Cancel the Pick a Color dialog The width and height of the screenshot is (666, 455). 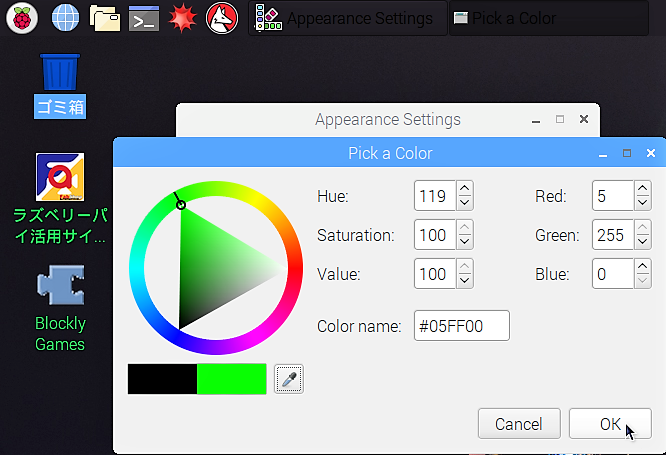[x=519, y=424]
